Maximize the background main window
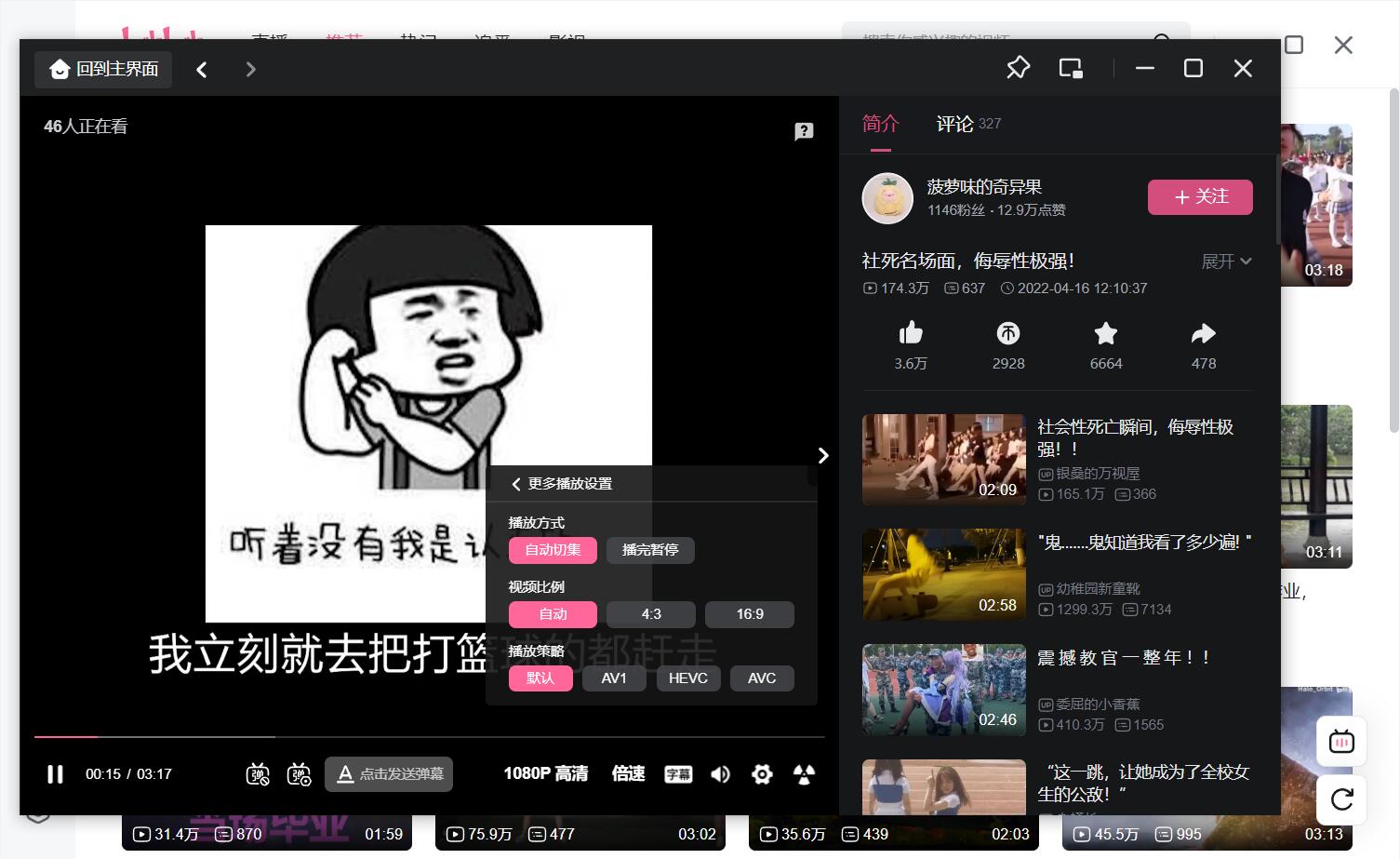The height and width of the screenshot is (859, 1400). pyautogui.click(x=1294, y=45)
